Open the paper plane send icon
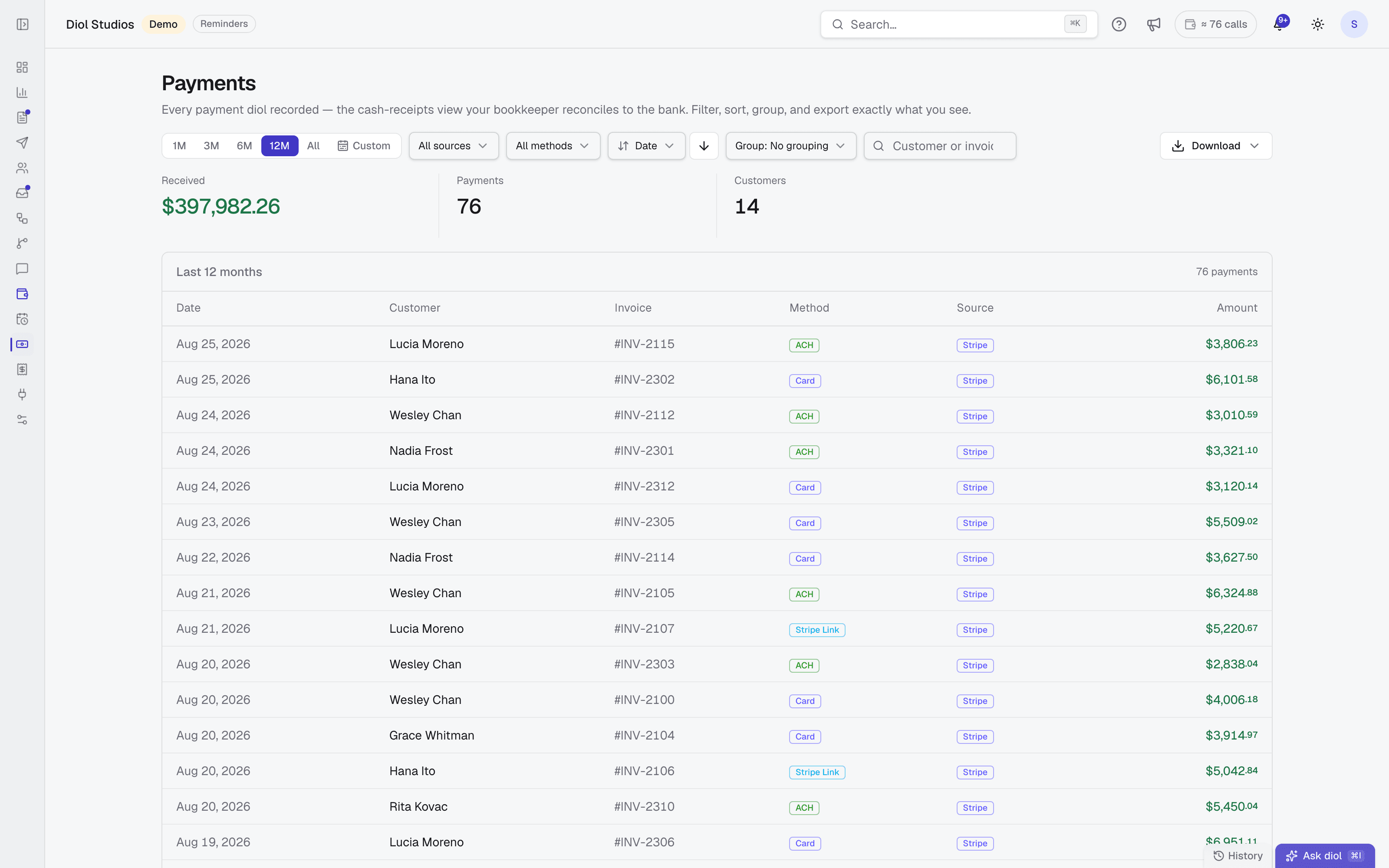The image size is (1389, 868). click(x=23, y=142)
